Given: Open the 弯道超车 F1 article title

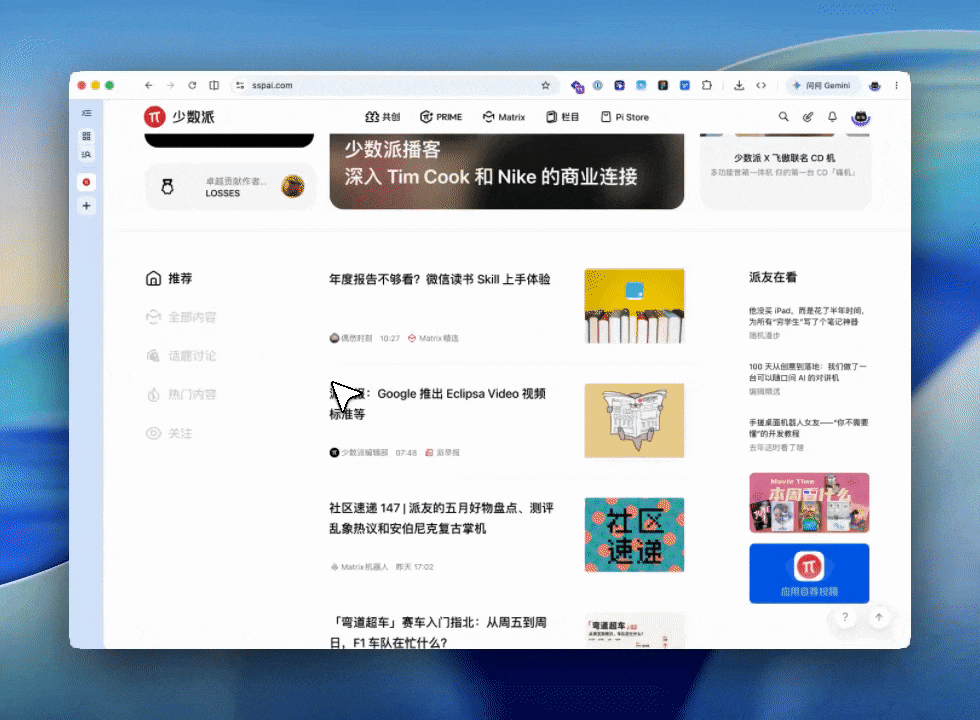Looking at the screenshot, I should coord(438,632).
